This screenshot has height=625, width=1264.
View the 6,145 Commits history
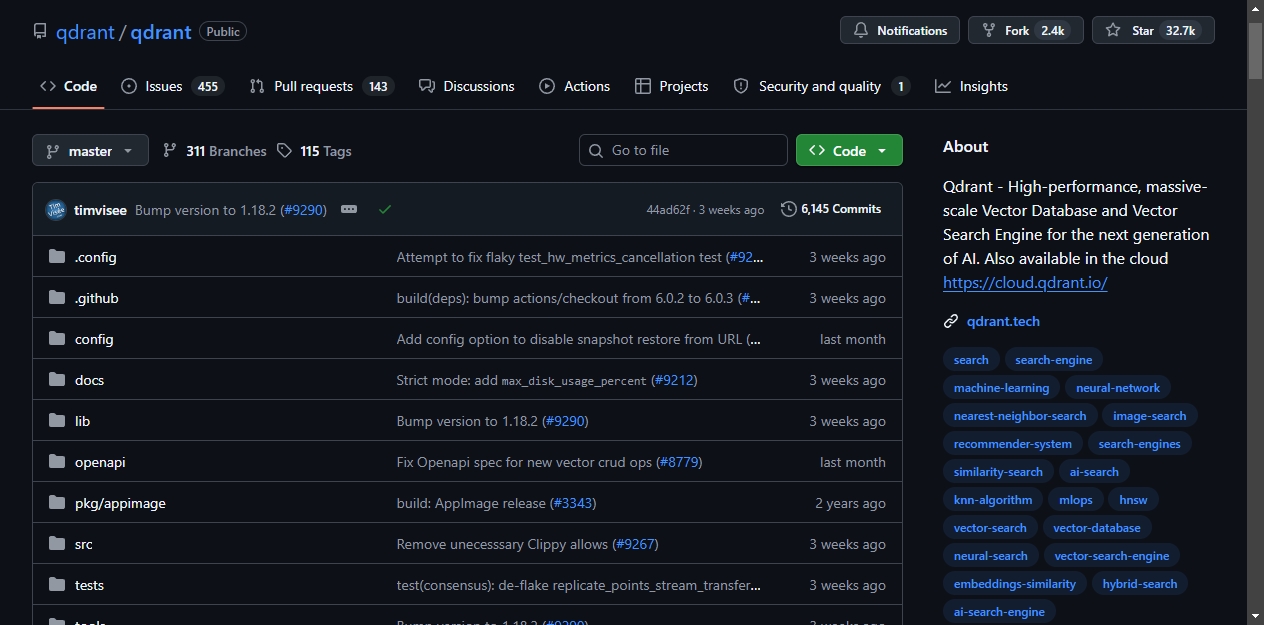tap(831, 209)
